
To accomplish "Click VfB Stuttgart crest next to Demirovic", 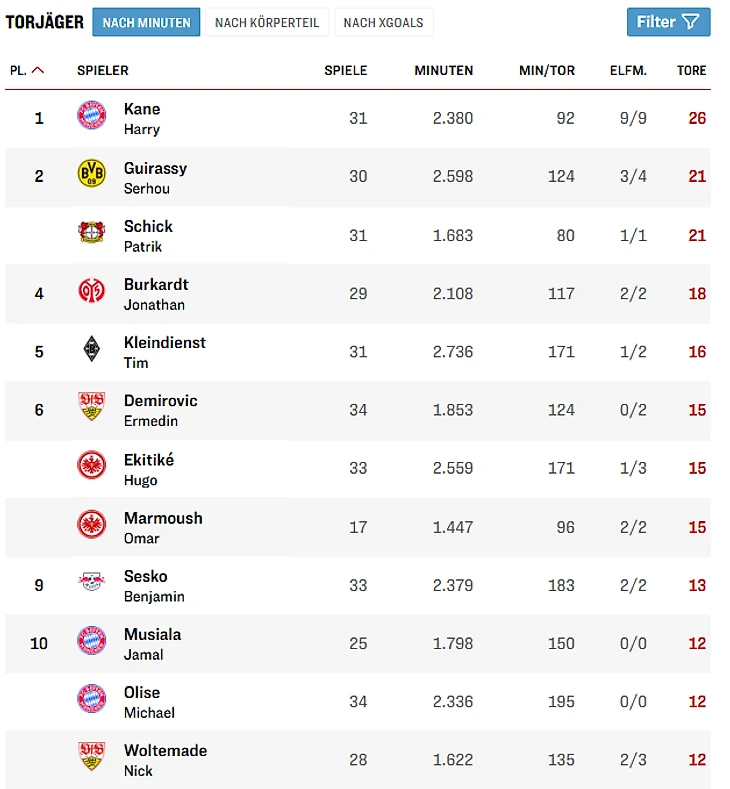I will point(91,407).
